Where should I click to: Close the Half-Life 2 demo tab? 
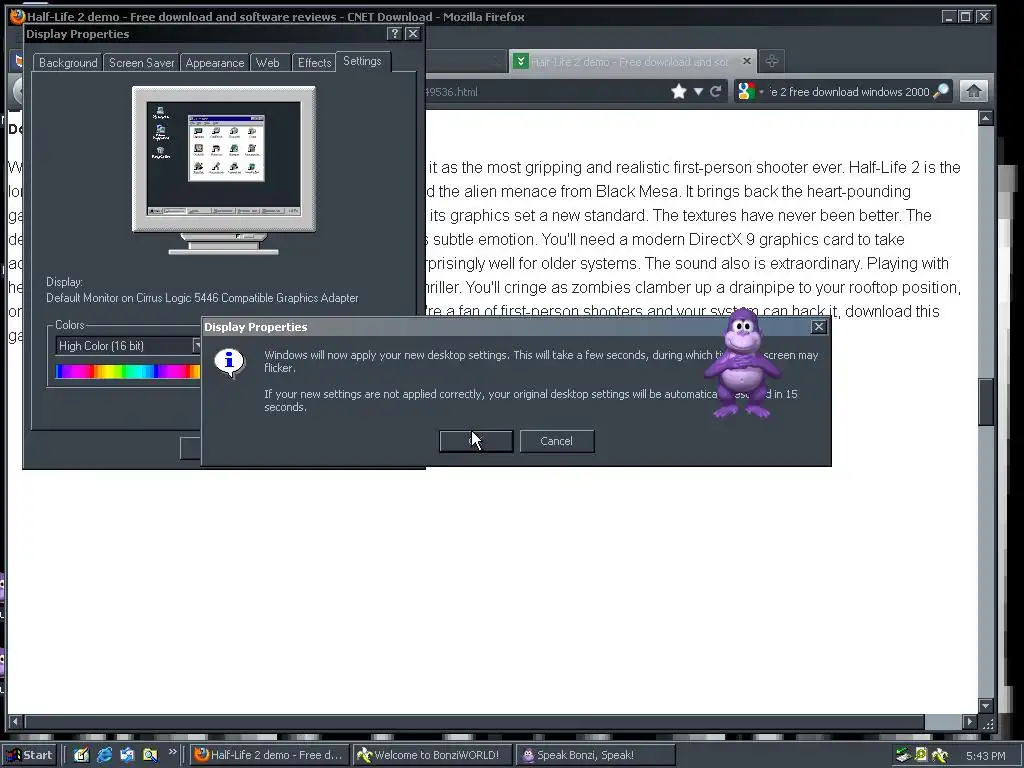pos(746,61)
